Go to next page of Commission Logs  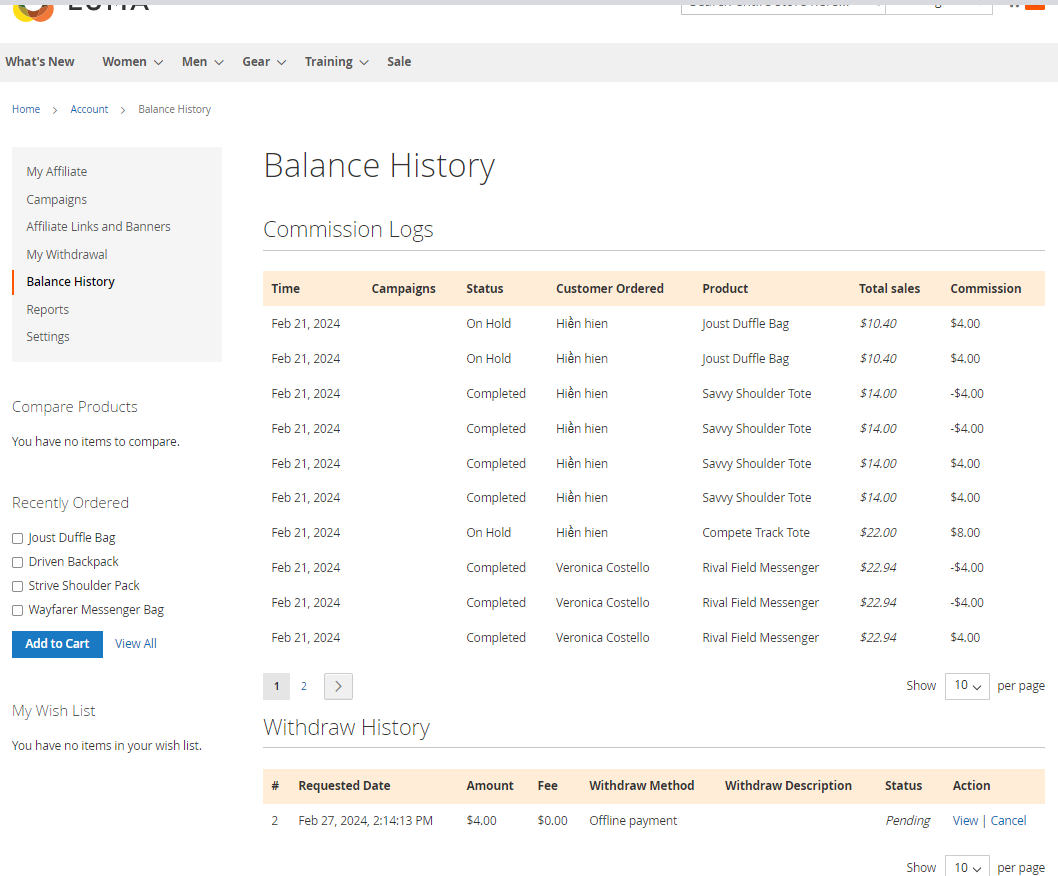click(x=338, y=686)
